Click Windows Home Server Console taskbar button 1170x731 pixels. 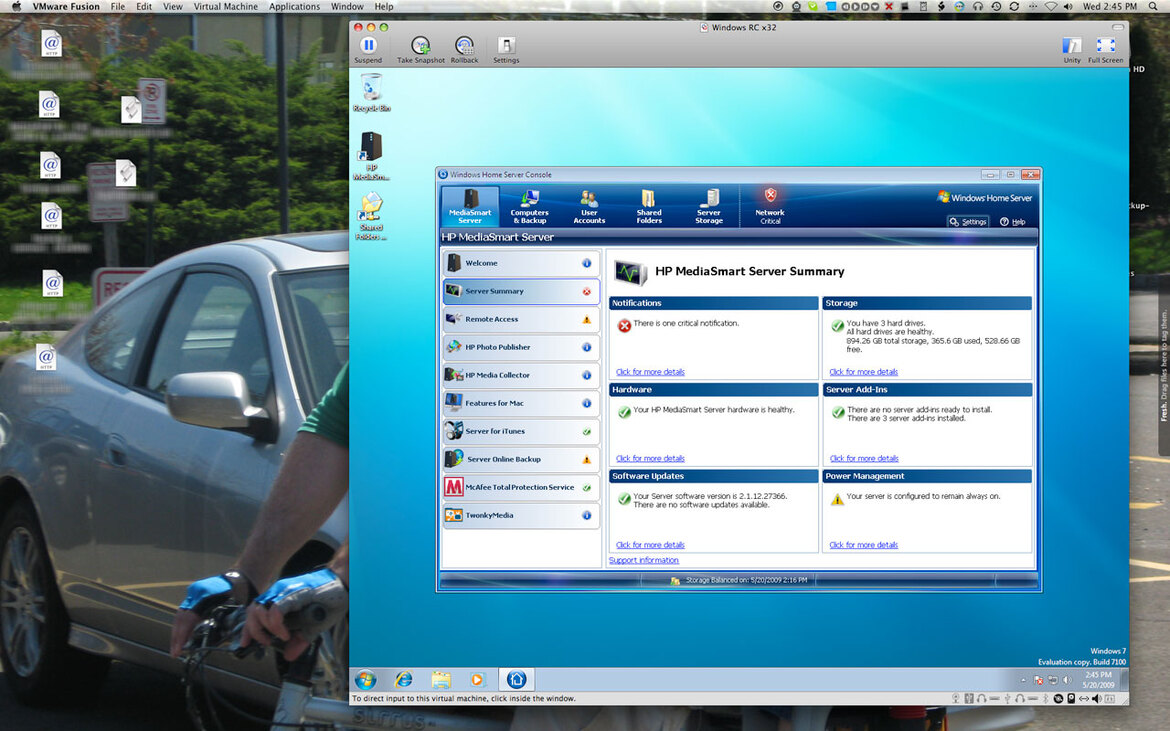coord(516,680)
